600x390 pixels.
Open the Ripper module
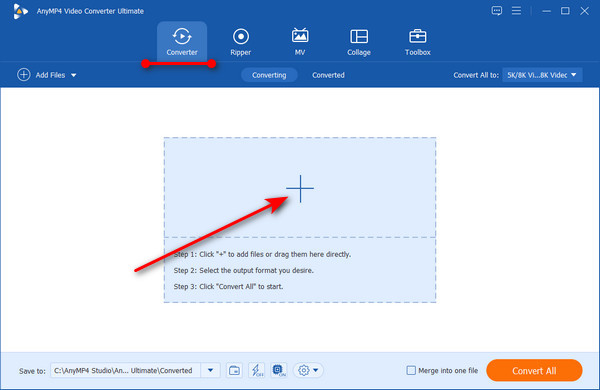[241, 42]
